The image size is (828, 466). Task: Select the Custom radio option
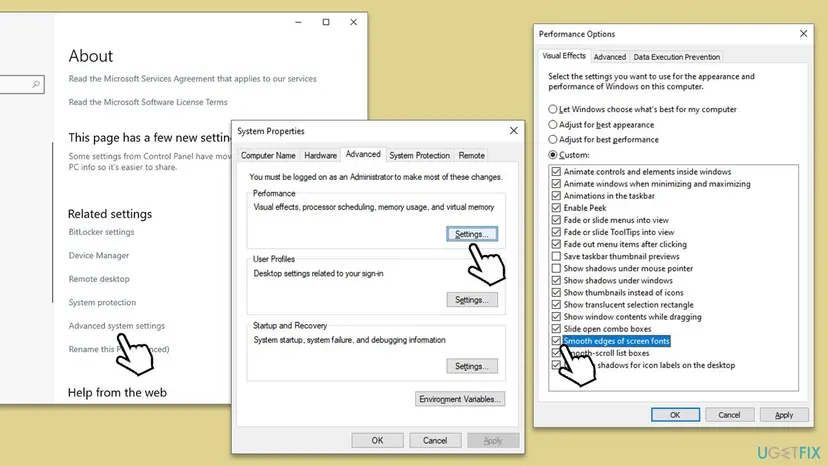pyautogui.click(x=552, y=155)
